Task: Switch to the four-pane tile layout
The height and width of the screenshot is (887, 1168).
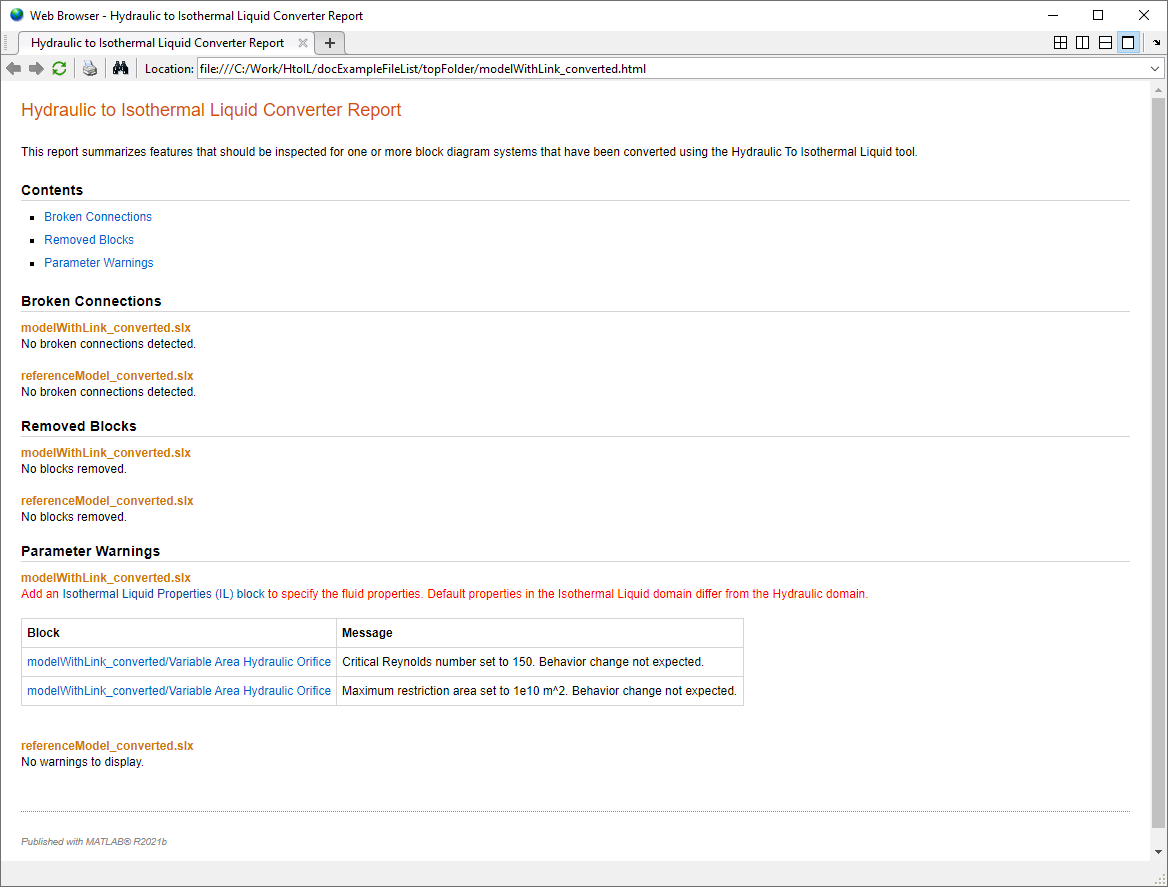Action: click(1061, 43)
